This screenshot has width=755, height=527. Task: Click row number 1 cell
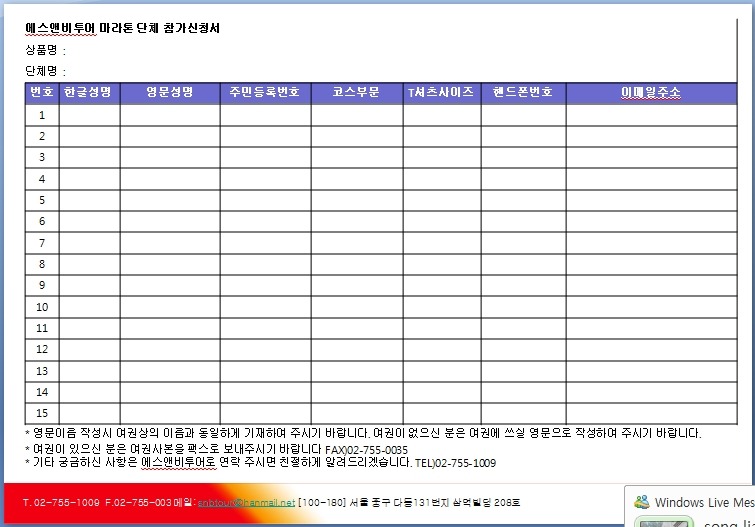[x=42, y=115]
